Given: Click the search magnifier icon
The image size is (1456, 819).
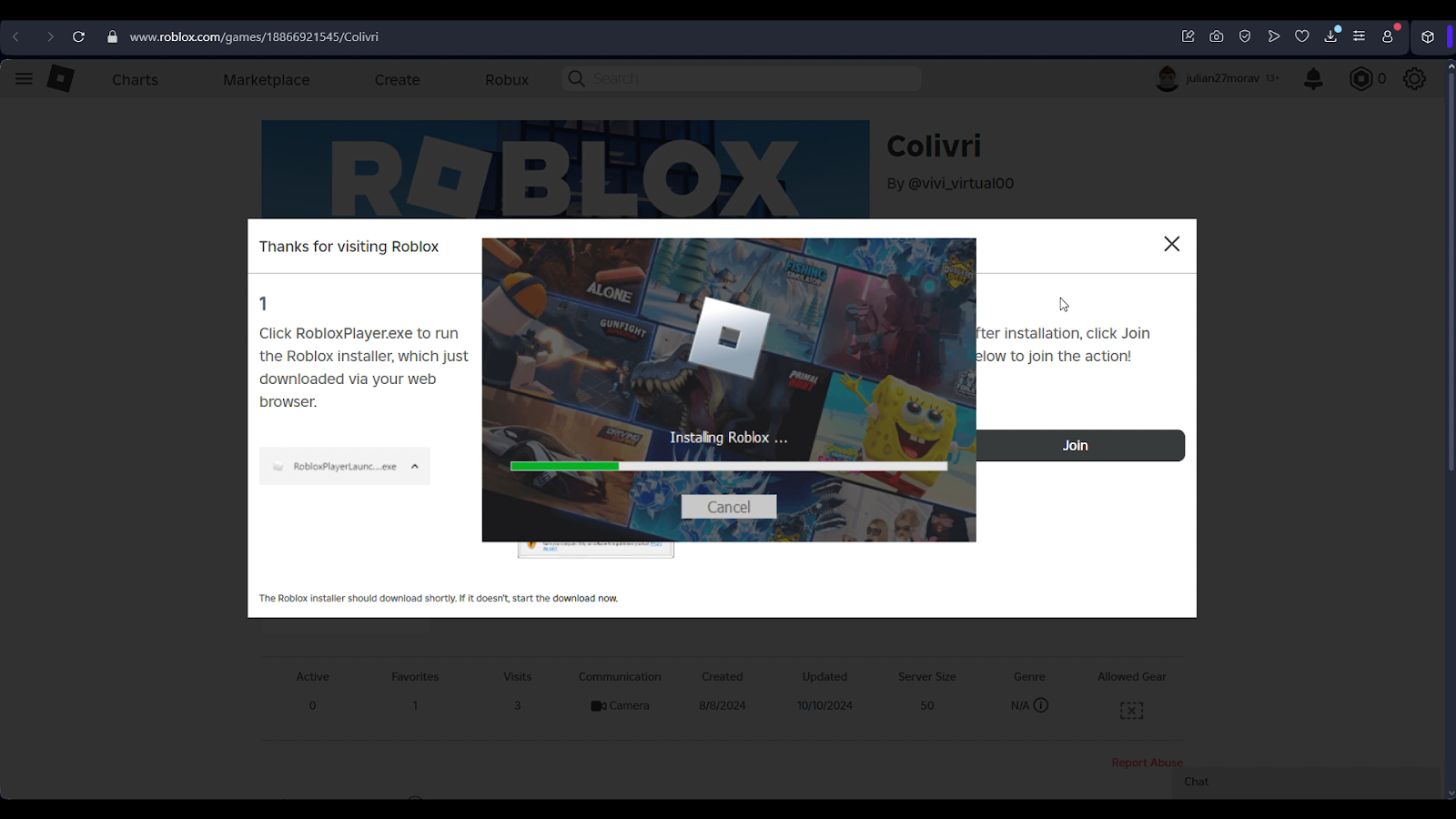Looking at the screenshot, I should 576,79.
